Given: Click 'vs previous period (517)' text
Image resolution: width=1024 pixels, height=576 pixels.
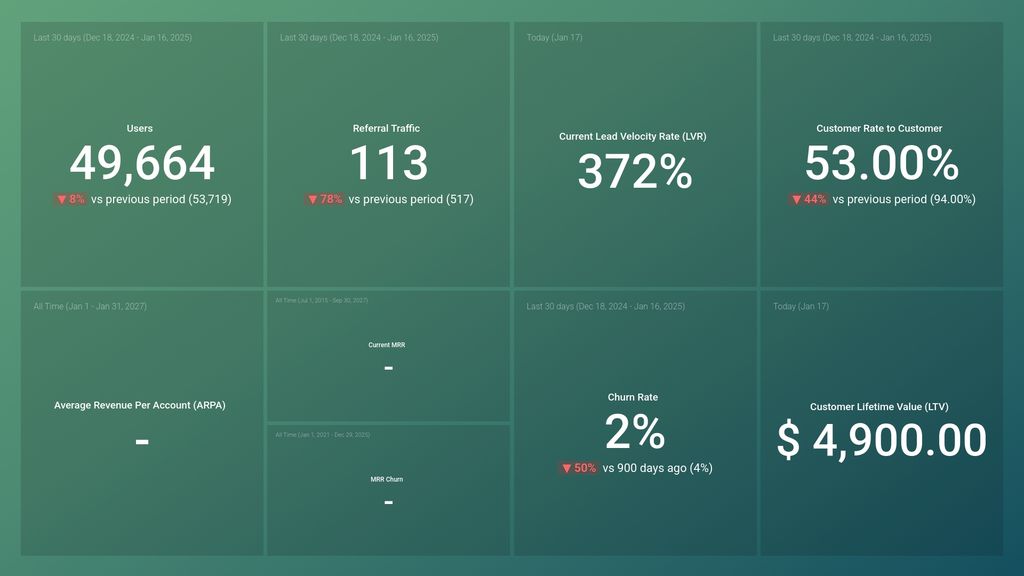Looking at the screenshot, I should 411,199.
